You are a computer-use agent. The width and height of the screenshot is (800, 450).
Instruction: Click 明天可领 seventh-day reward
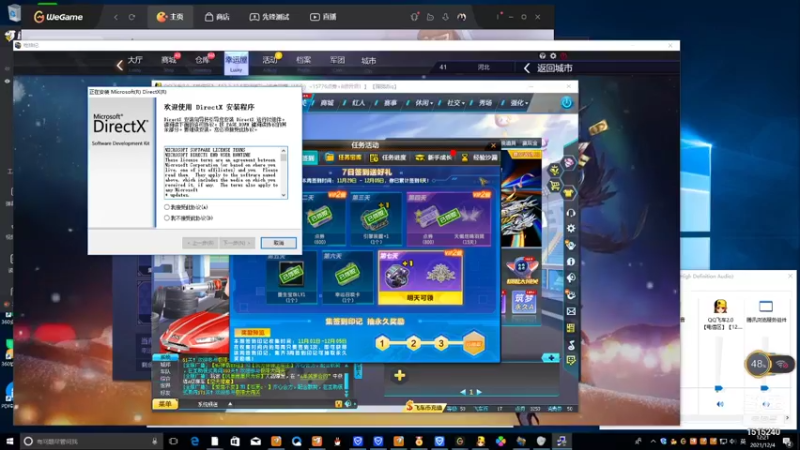420,278
